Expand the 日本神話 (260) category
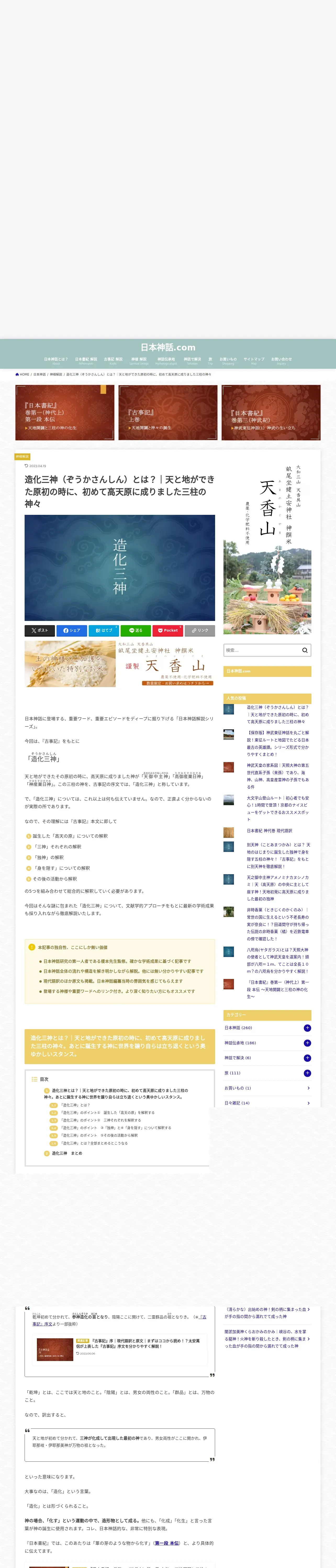336x1568 pixels. tap(307, 1028)
